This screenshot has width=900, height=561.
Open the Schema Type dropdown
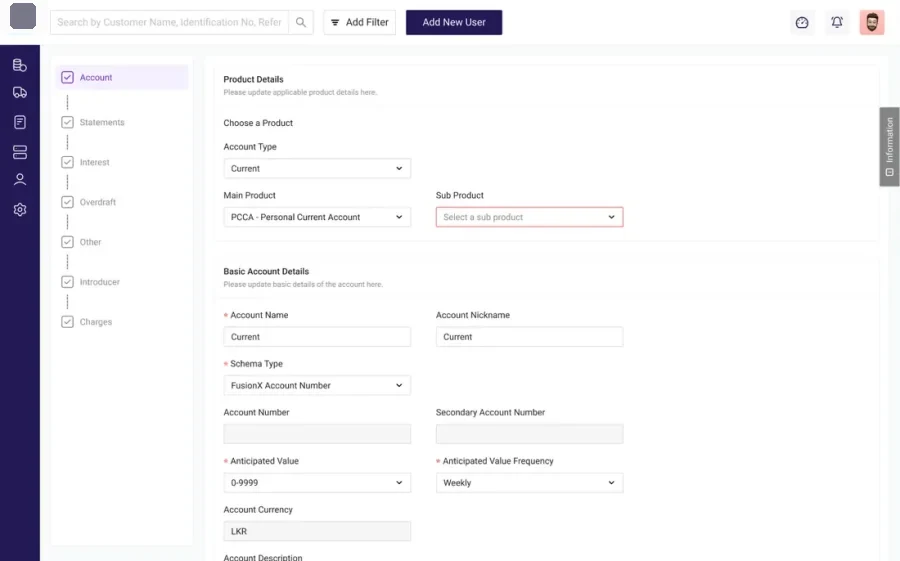pyautogui.click(x=317, y=385)
